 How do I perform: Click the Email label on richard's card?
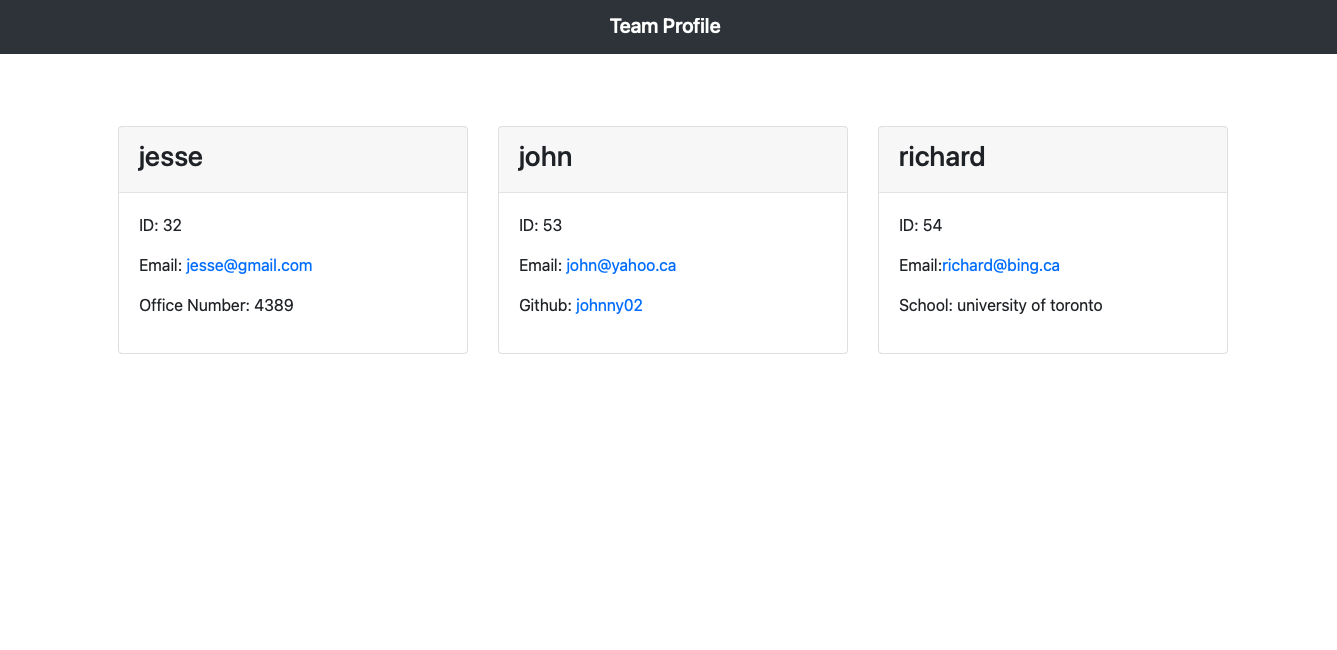point(919,265)
